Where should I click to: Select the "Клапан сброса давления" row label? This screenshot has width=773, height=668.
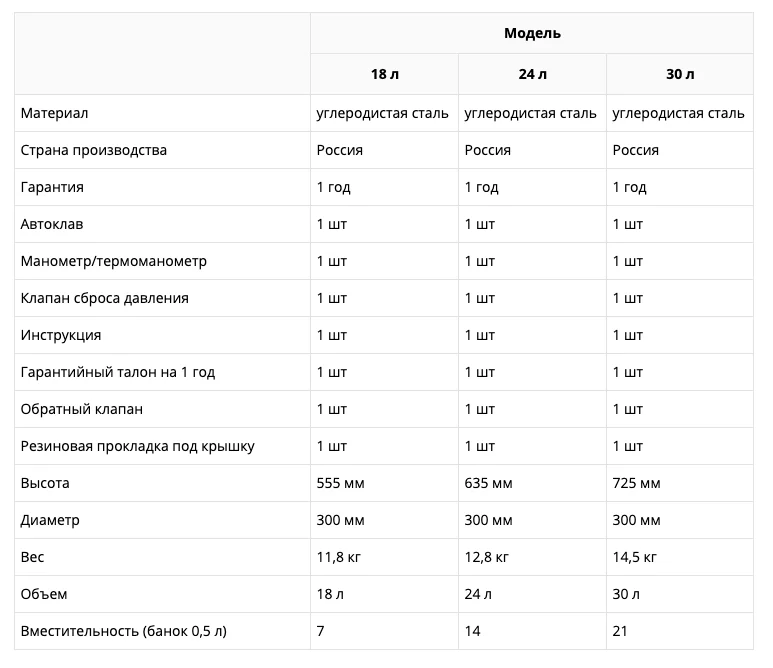point(104,298)
